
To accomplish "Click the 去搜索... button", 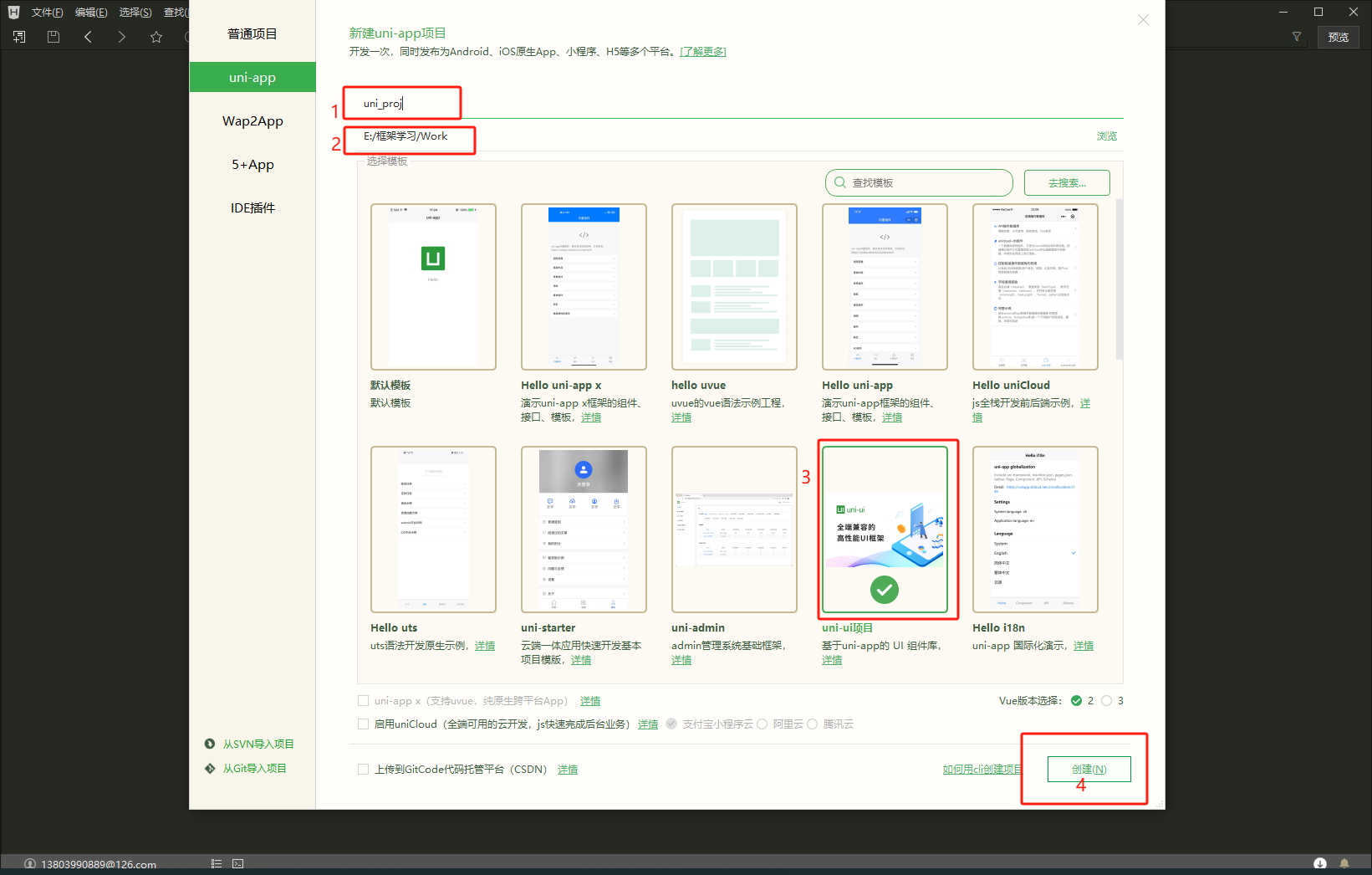I will point(1067,182).
